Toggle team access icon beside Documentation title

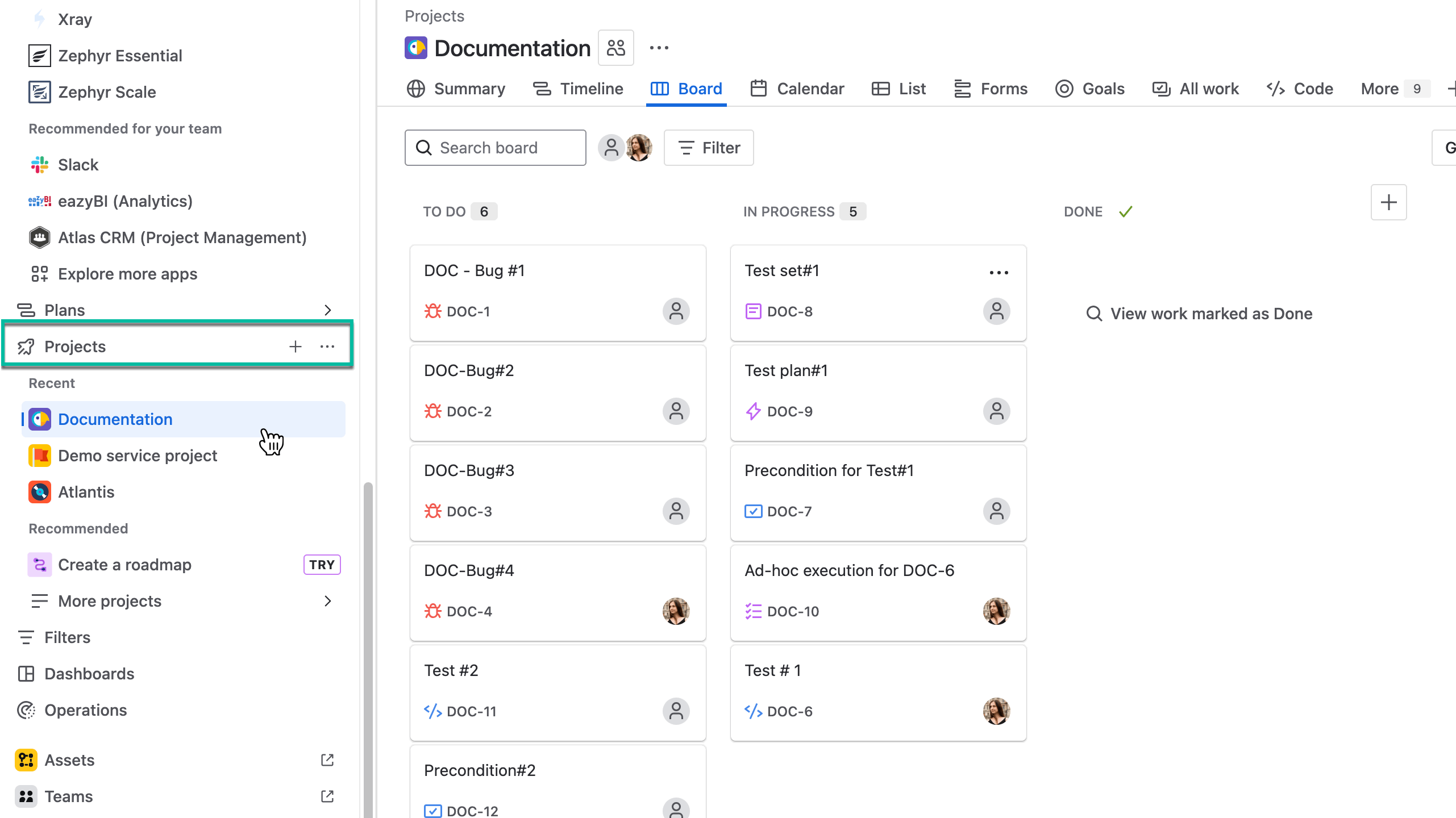(615, 48)
